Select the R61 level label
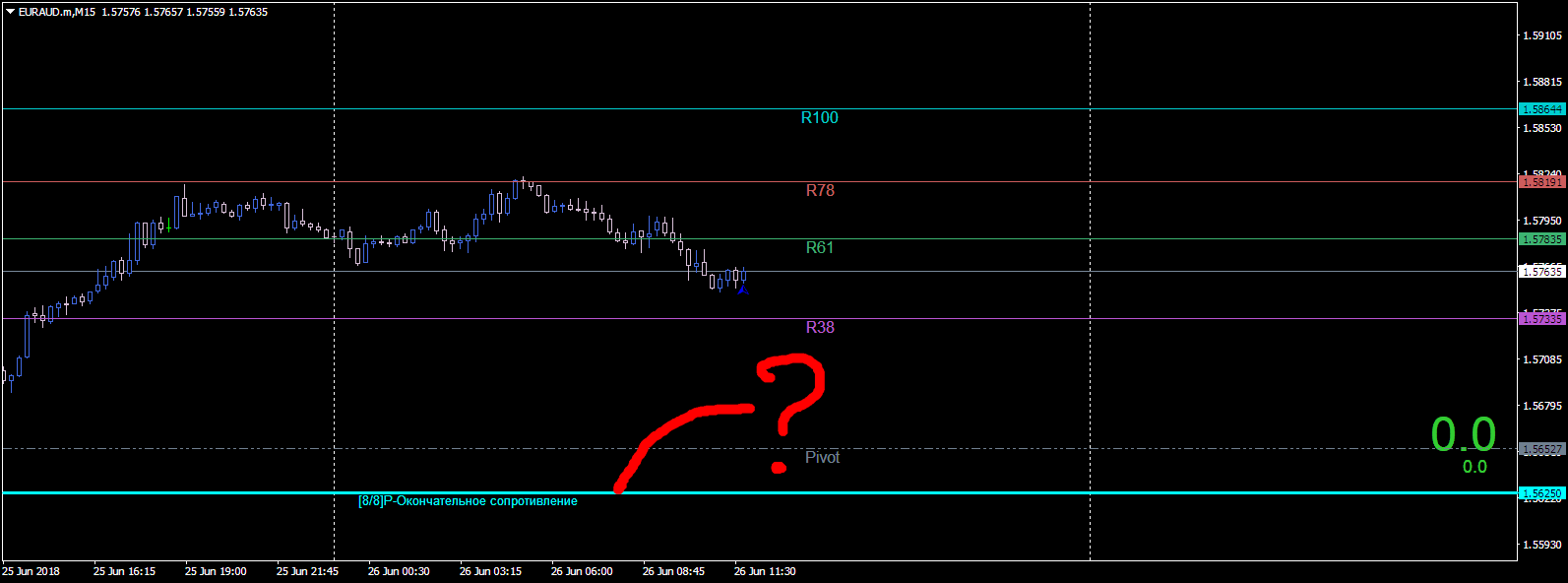Screen dimensions: 1568x583 click(x=820, y=248)
